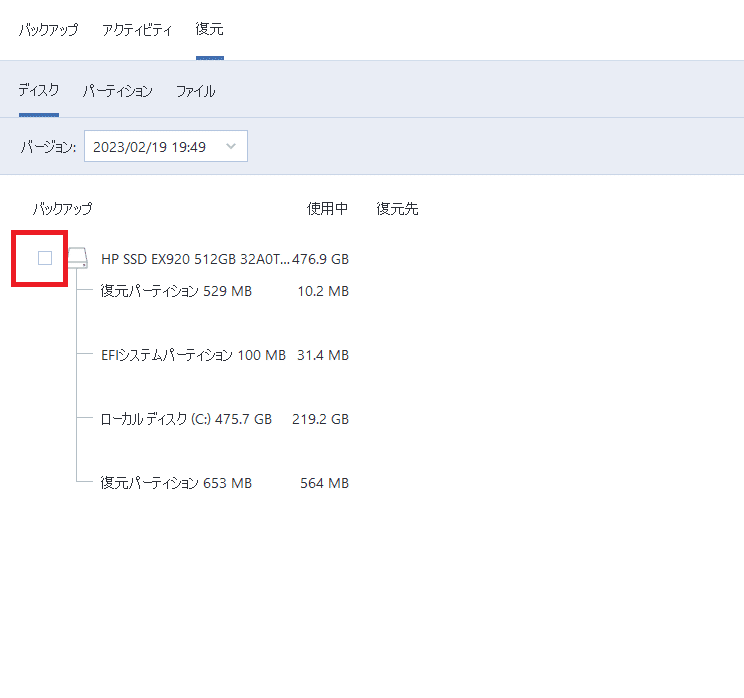
Task: Click the 31.4 MB used value
Action: coord(323,355)
